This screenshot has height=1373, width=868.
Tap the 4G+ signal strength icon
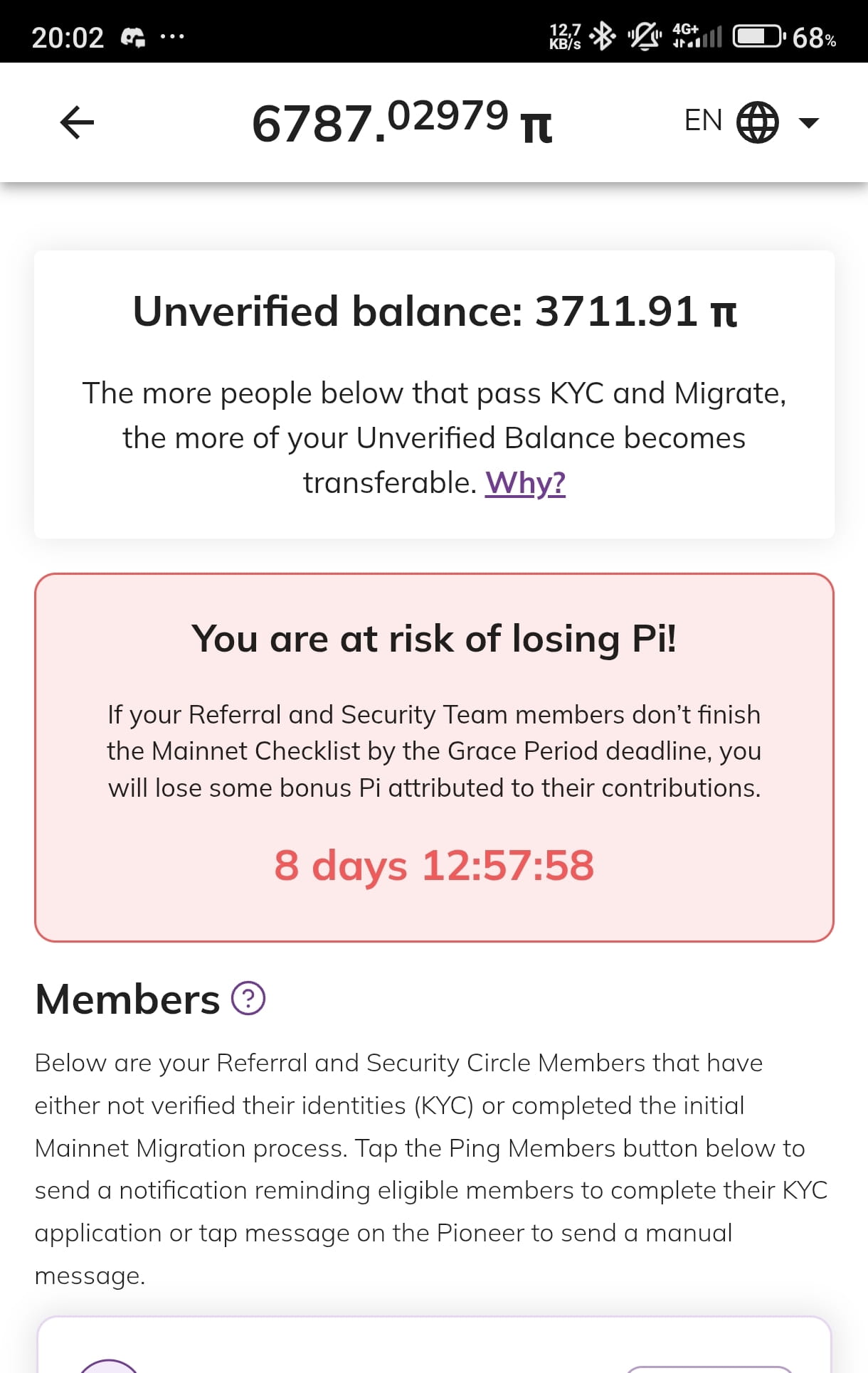[x=697, y=36]
